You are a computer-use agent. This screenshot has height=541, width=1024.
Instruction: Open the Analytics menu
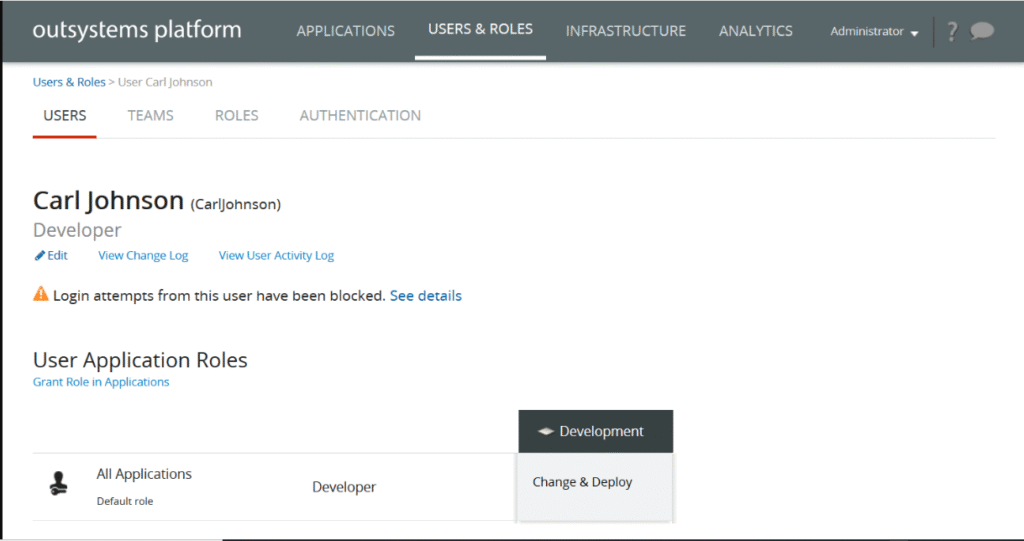click(x=755, y=31)
